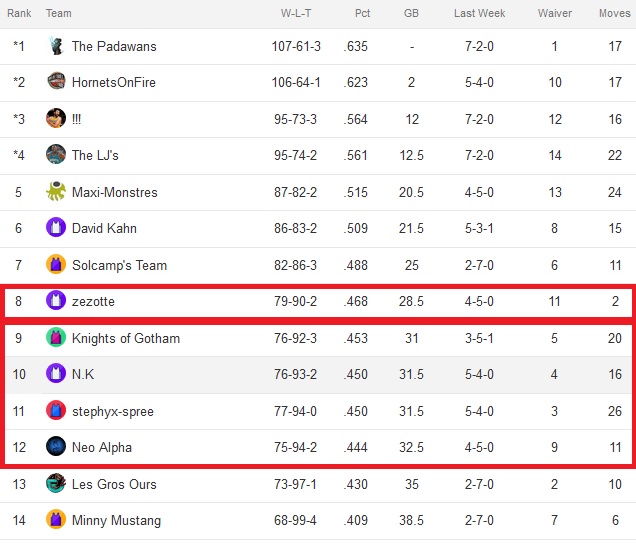This screenshot has height=545, width=636.
Task: Click Neo Alpha dark logo icon
Action: pyautogui.click(x=56, y=446)
